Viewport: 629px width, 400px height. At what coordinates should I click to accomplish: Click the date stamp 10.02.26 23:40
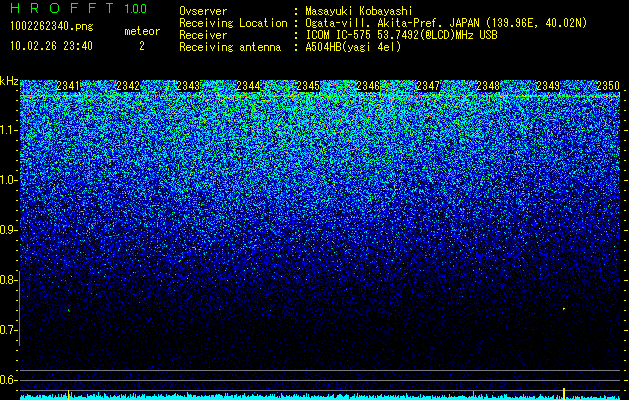pyautogui.click(x=51, y=46)
